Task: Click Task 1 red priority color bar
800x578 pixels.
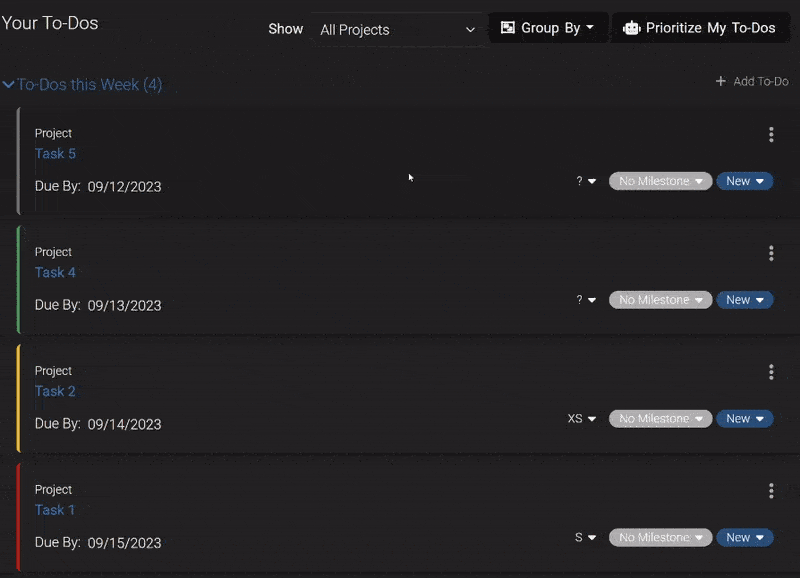Action: 18,517
